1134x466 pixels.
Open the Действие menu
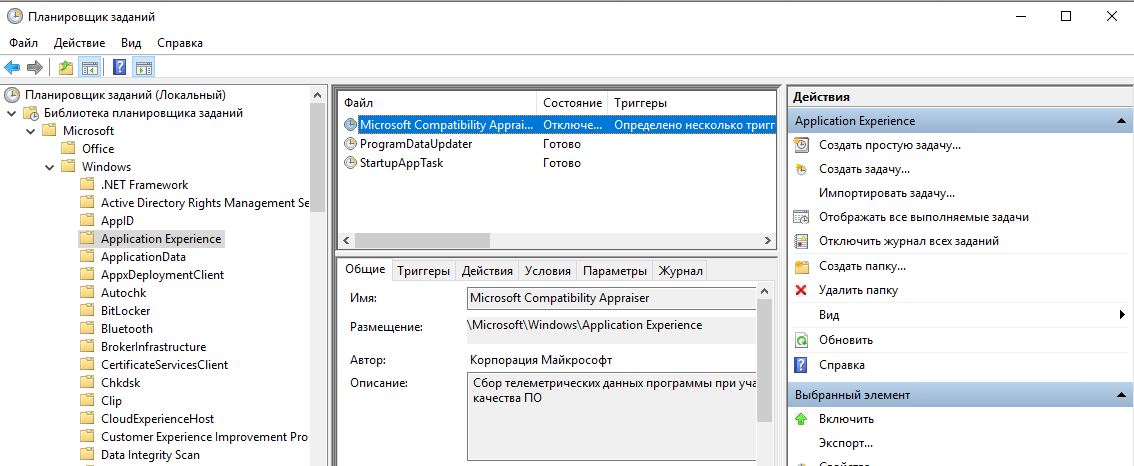pyautogui.click(x=80, y=43)
